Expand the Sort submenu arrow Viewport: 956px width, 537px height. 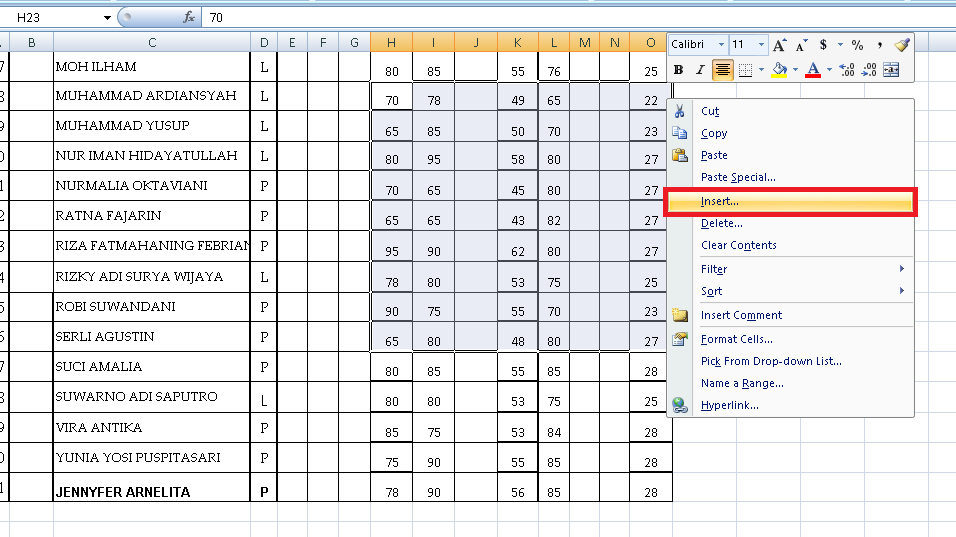(x=902, y=291)
